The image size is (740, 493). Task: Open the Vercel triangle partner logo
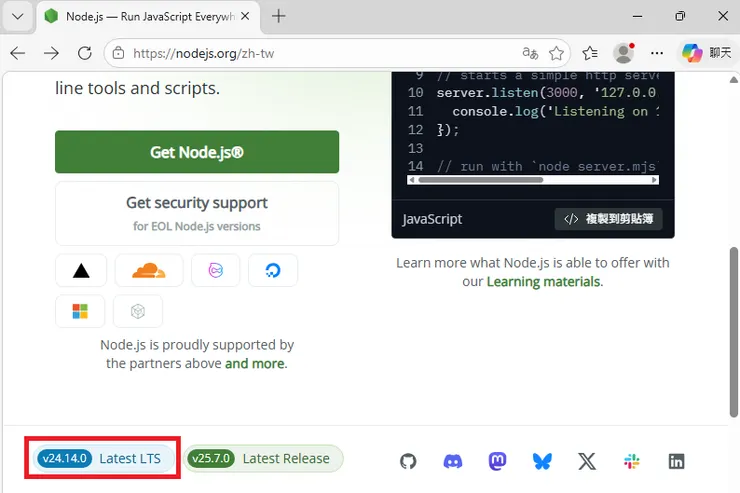[81, 270]
